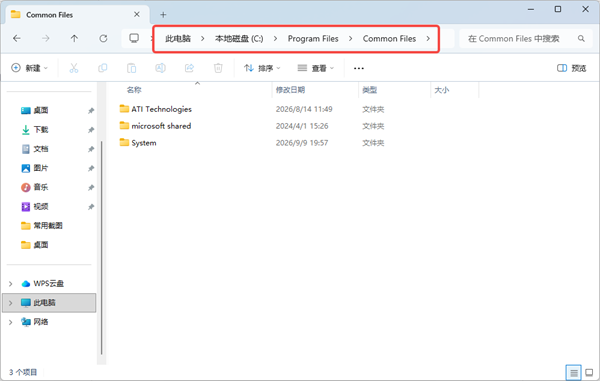This screenshot has width=600, height=381.
Task: Click the Cut scissors icon
Action: click(74, 68)
